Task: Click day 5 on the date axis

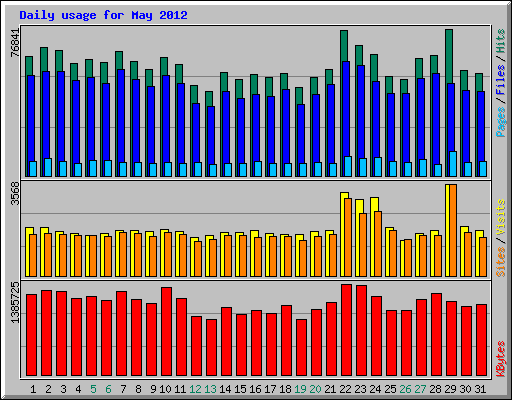Action: click(93, 389)
